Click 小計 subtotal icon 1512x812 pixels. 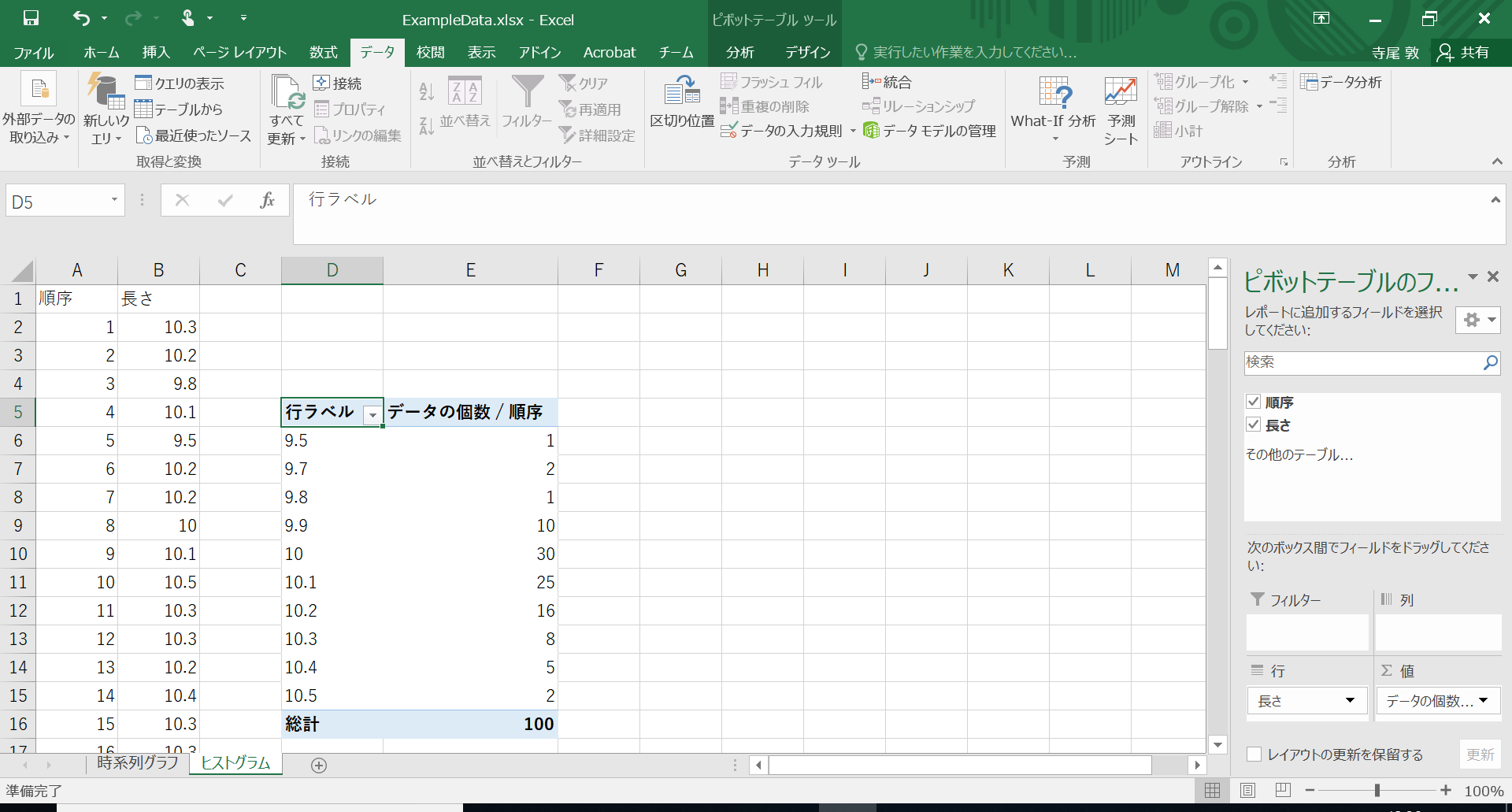coord(1162,130)
